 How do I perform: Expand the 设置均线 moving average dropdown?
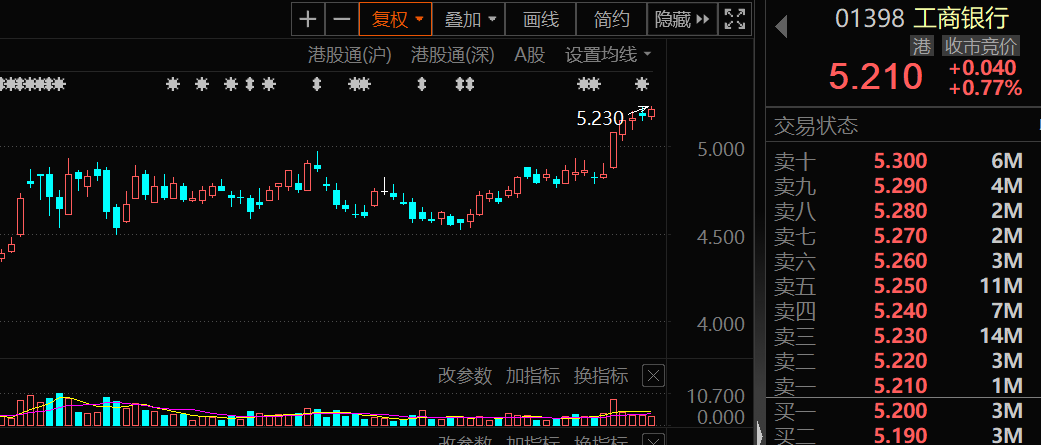(608, 54)
